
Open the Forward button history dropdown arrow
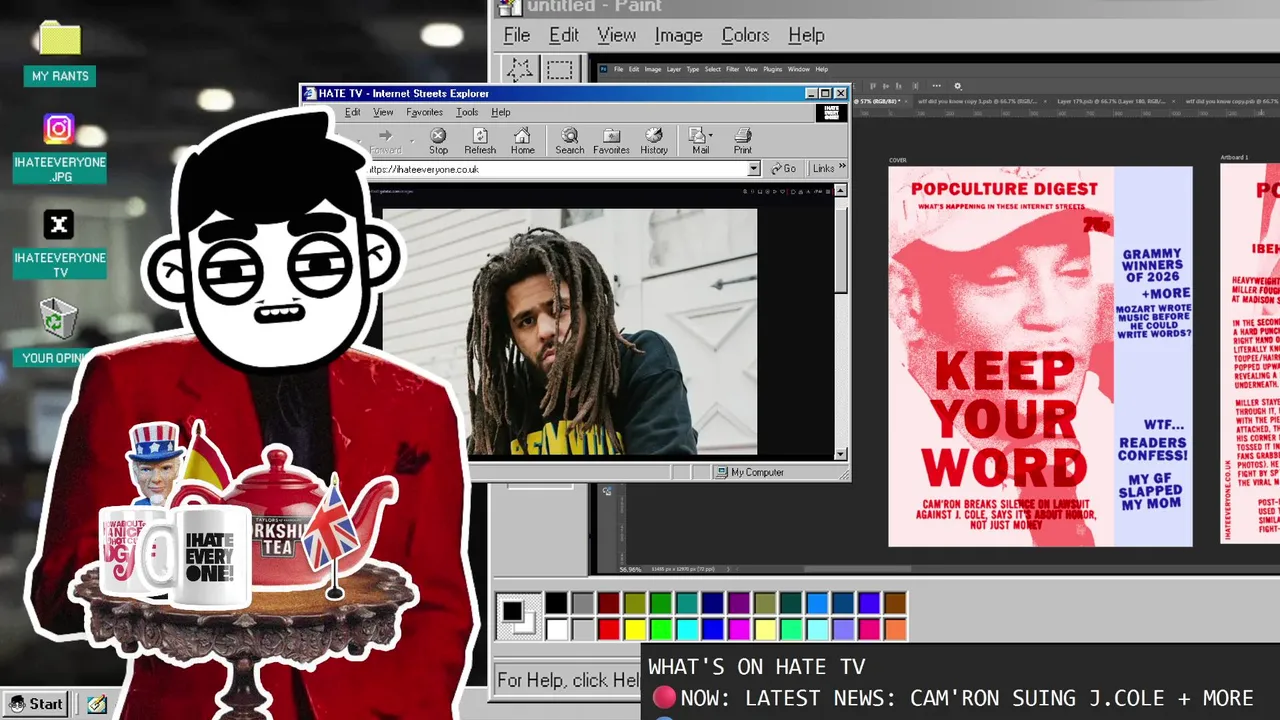click(411, 141)
